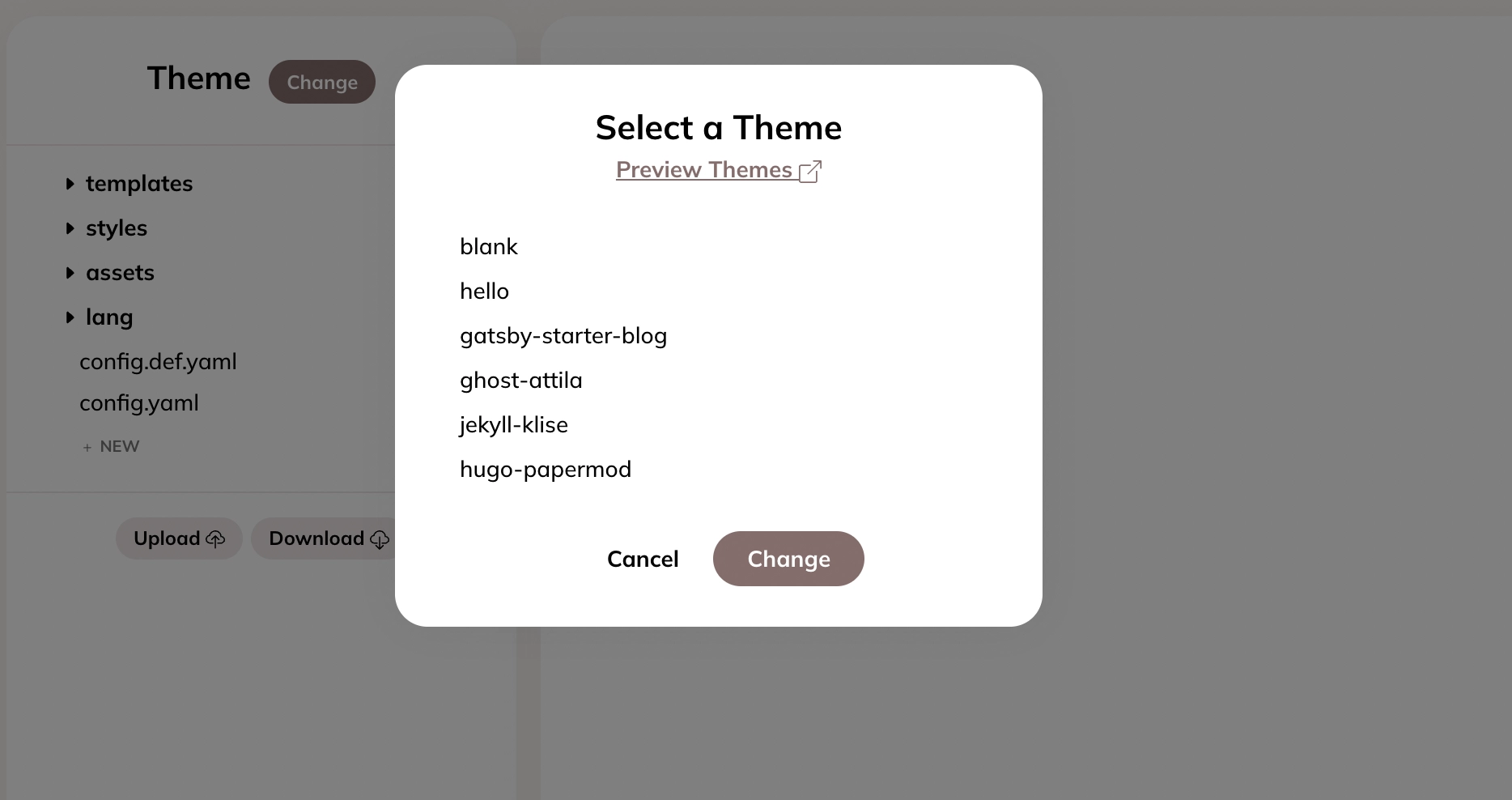Screen dimensions: 1512x800
Task: Choose the gatsby-starter-blog theme
Action: pos(563,335)
